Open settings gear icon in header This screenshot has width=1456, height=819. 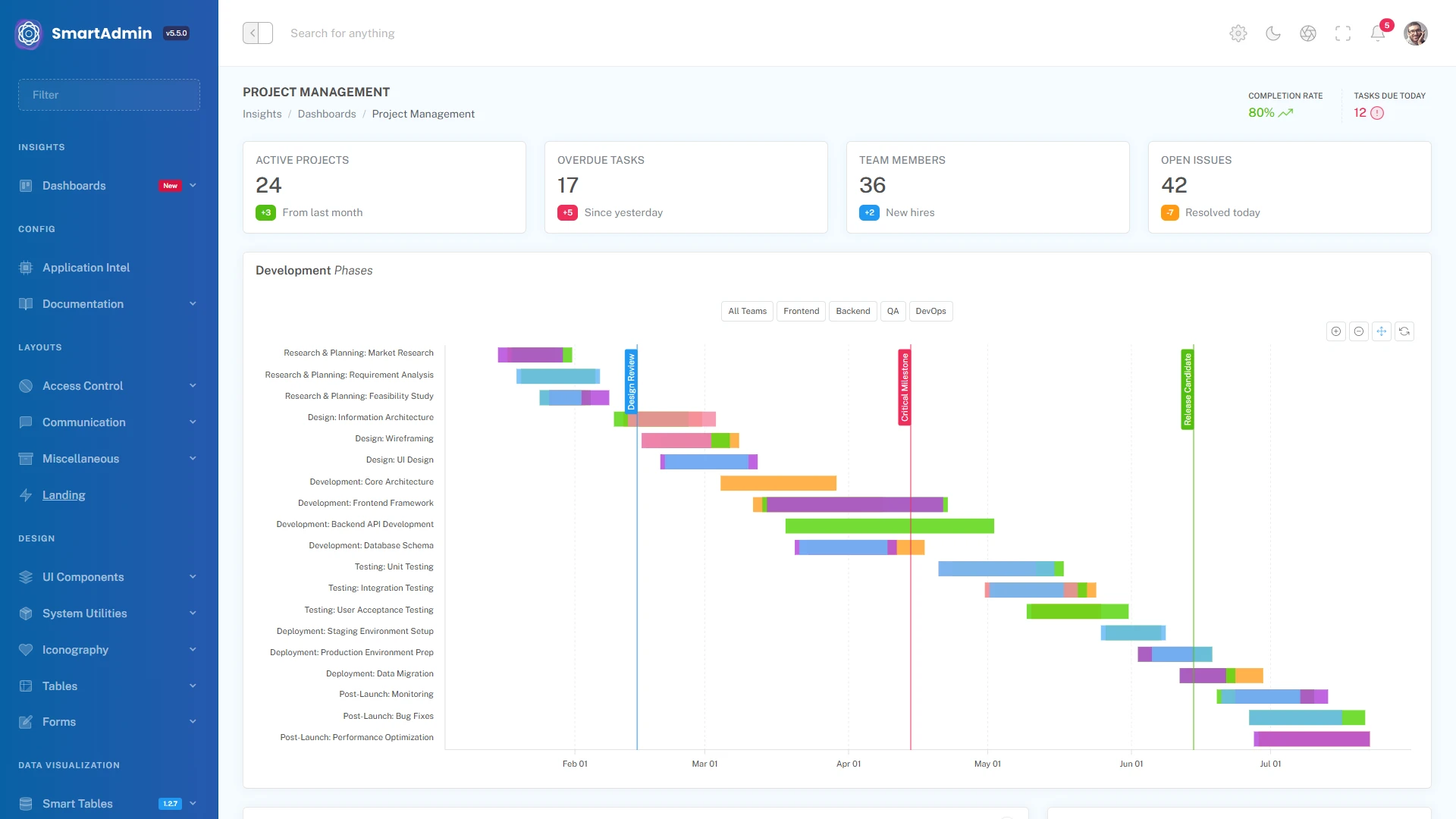pyautogui.click(x=1238, y=33)
